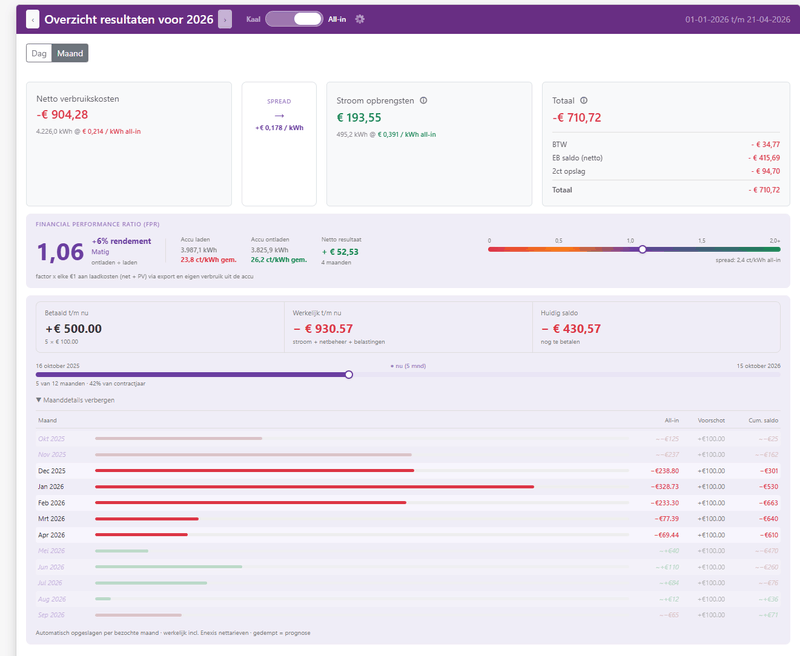The height and width of the screenshot is (656, 800).
Task: Click the contract year progress marker
Action: pos(349,374)
